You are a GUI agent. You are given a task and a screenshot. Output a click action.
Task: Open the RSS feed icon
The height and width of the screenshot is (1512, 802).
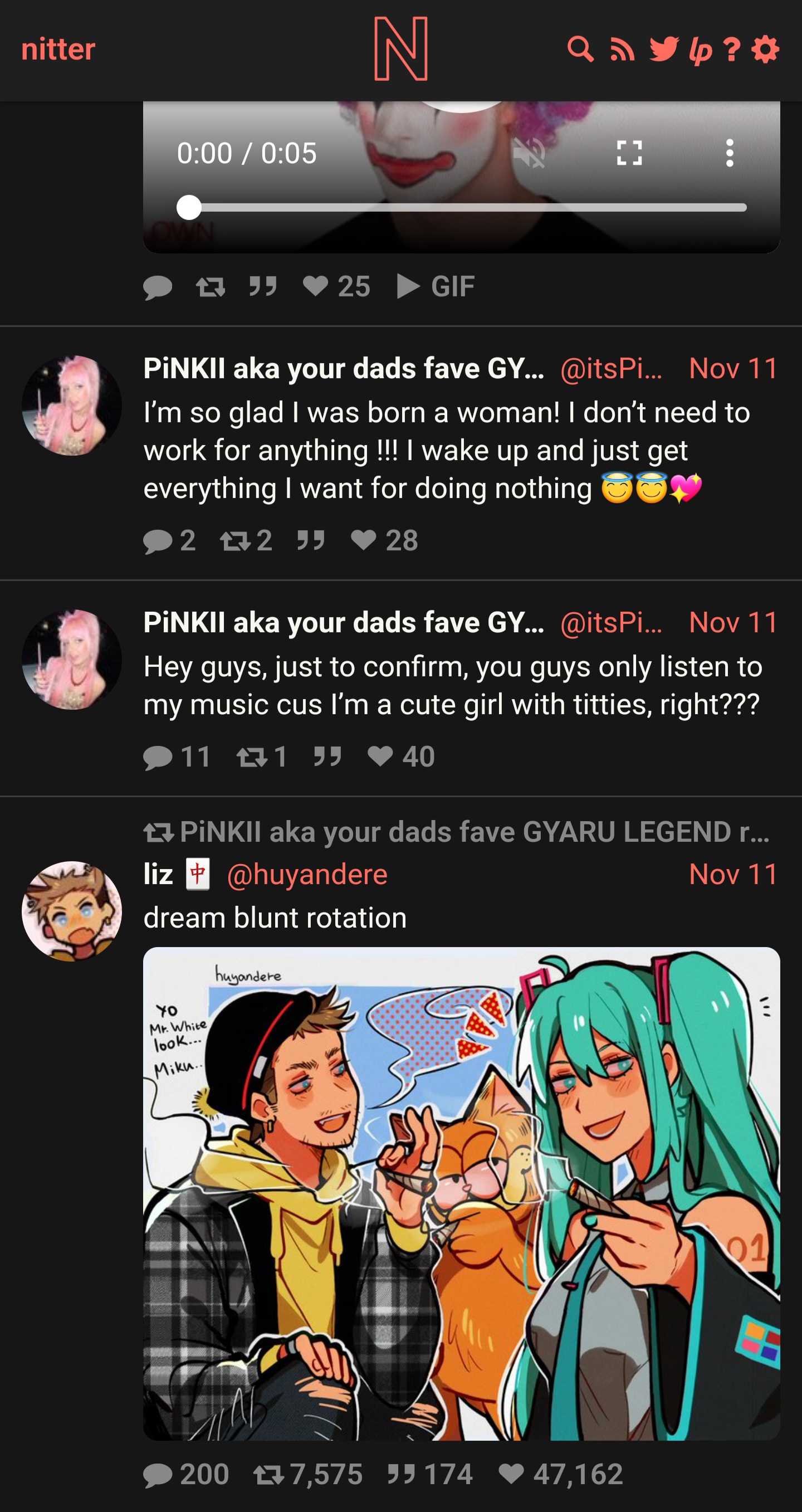622,49
